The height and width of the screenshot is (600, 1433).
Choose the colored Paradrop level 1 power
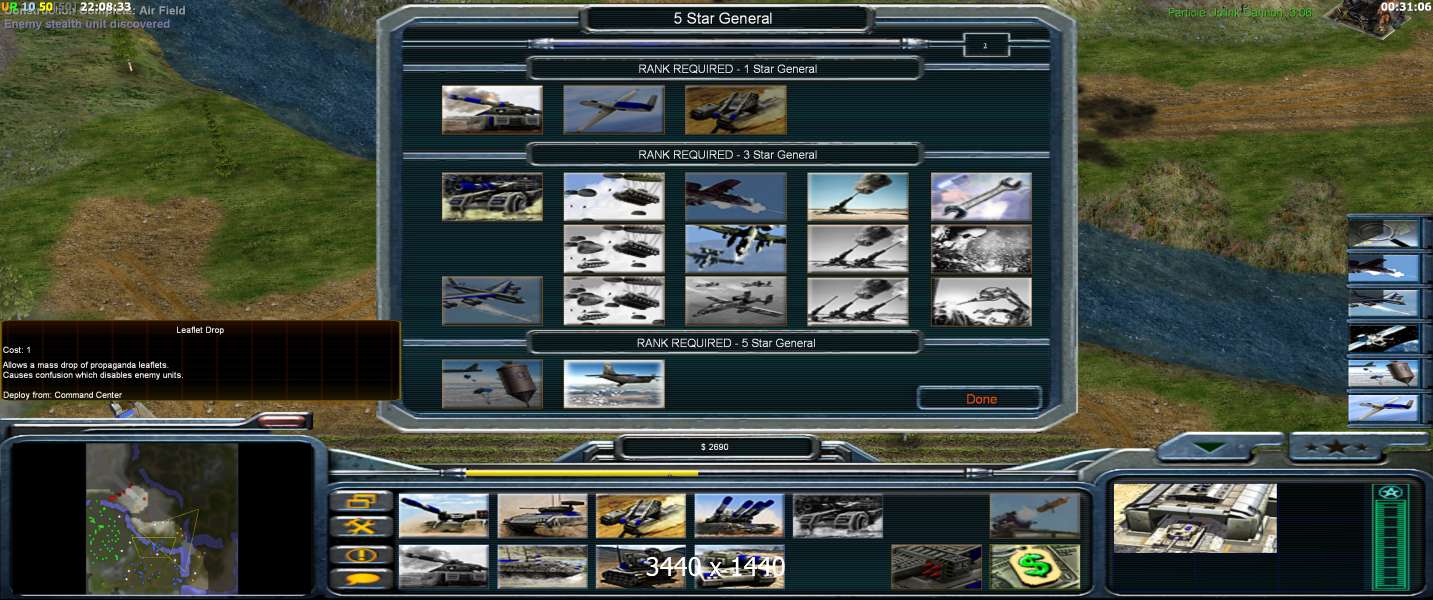tap(614, 197)
